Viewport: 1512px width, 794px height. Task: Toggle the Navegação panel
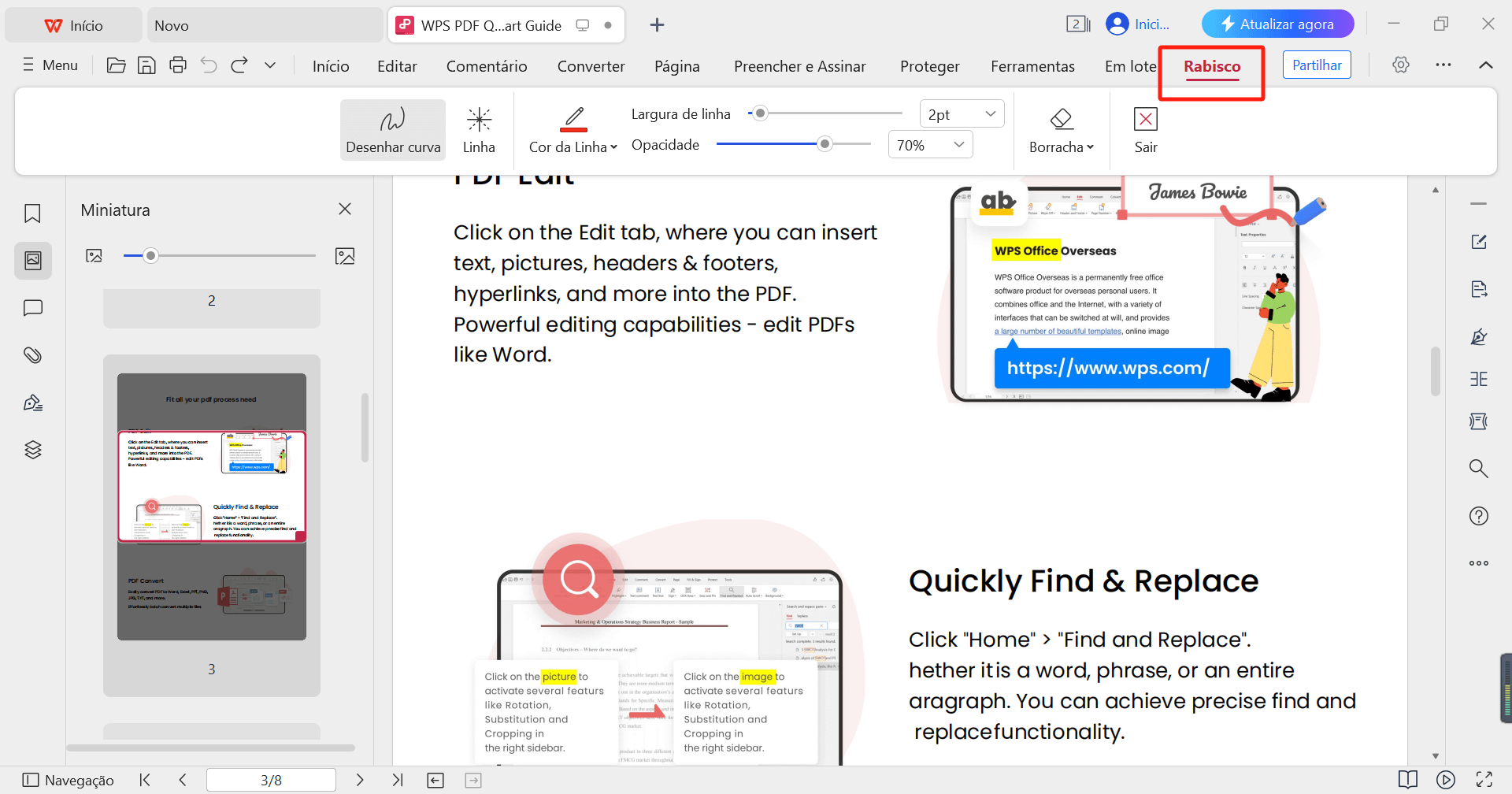tap(69, 779)
